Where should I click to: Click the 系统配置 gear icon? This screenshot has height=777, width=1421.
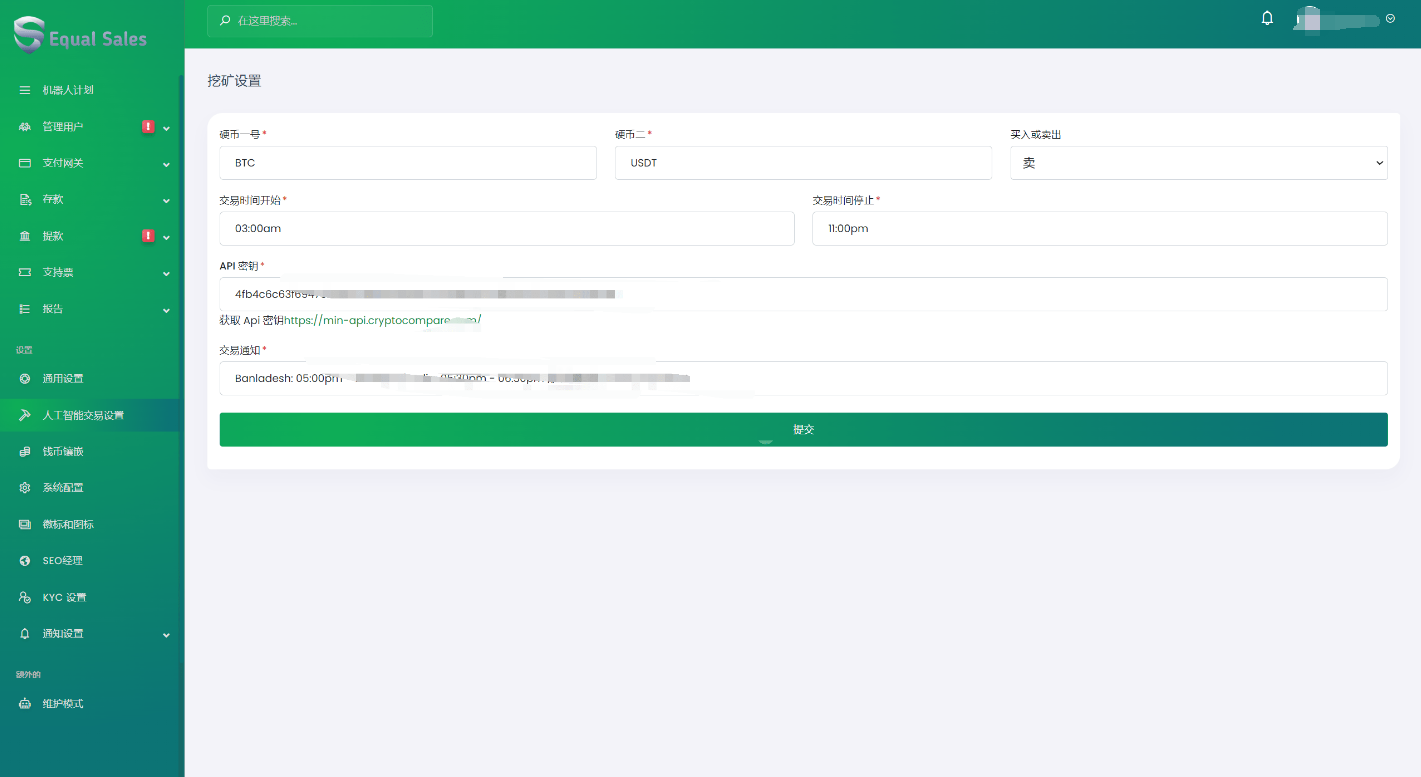point(25,488)
